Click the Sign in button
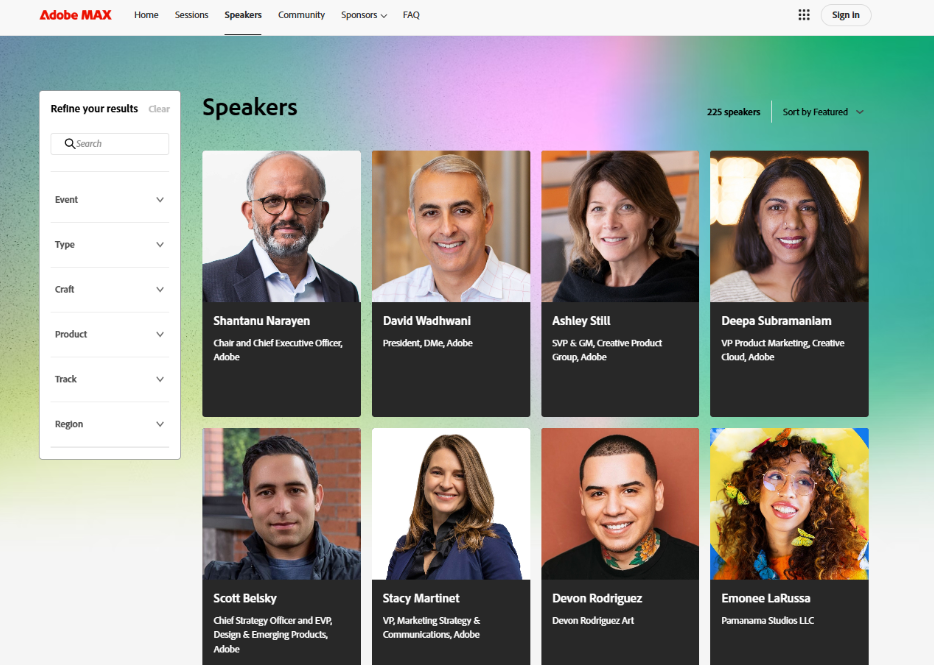934x665 pixels. 845,15
